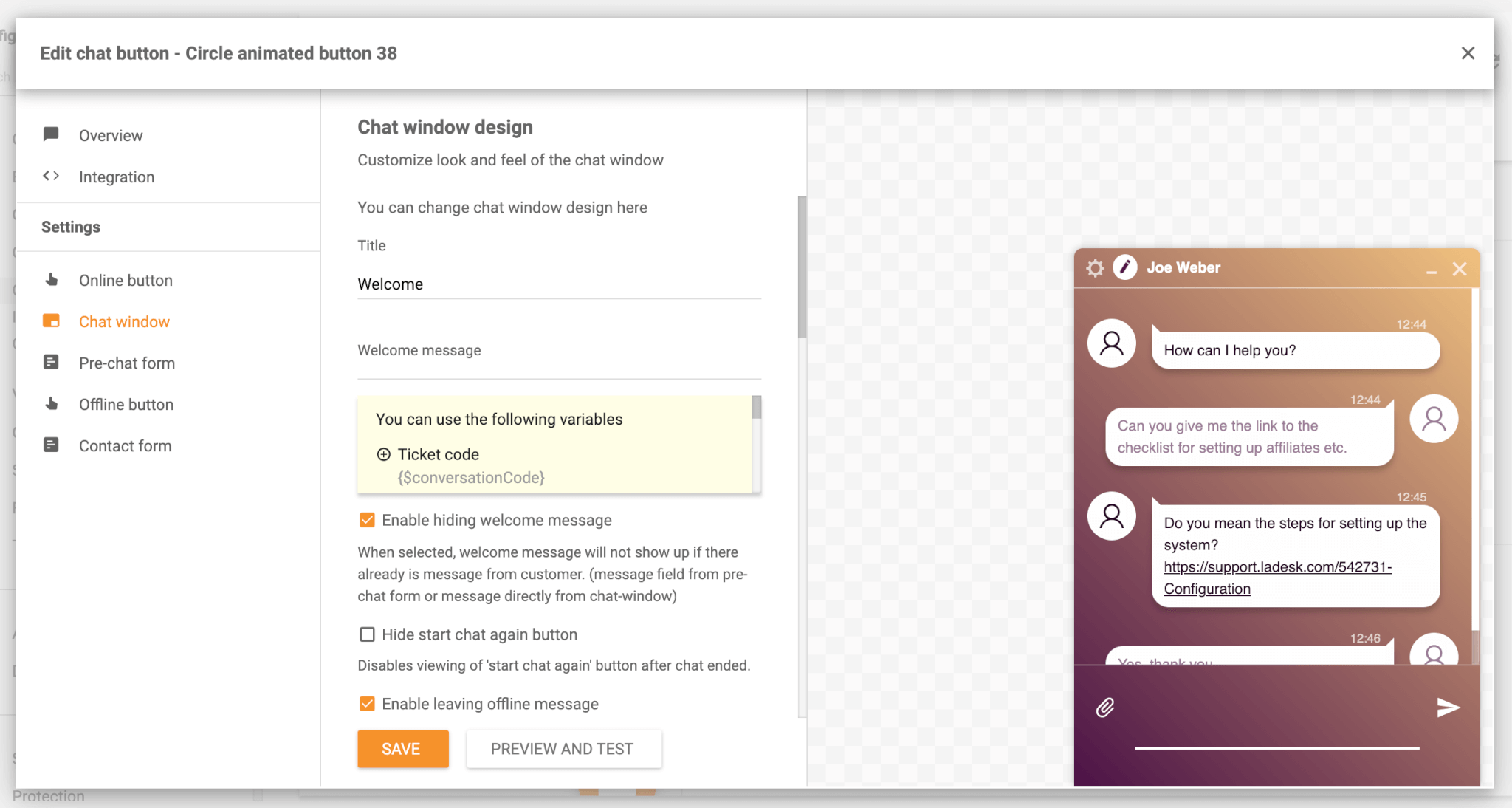Image resolution: width=1512 pixels, height=808 pixels.
Task: Toggle Enable leaving offline message checkbox
Action: (x=367, y=705)
